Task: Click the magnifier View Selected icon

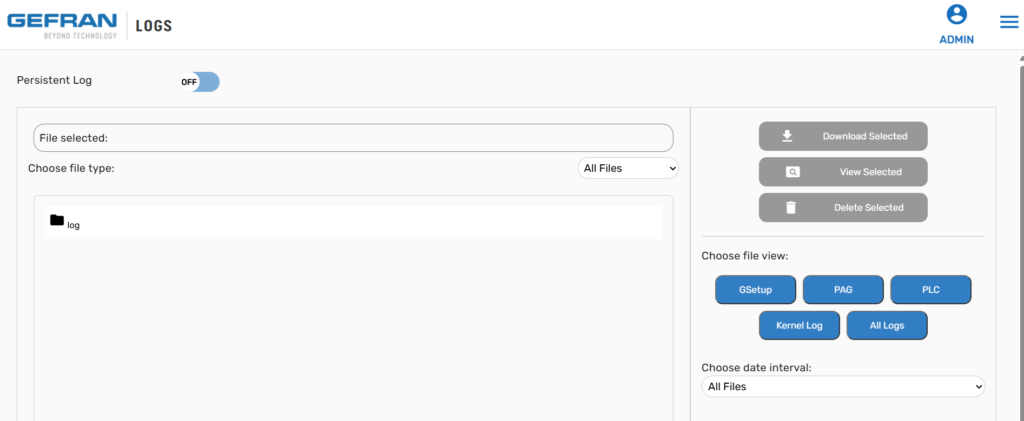Action: tap(792, 172)
